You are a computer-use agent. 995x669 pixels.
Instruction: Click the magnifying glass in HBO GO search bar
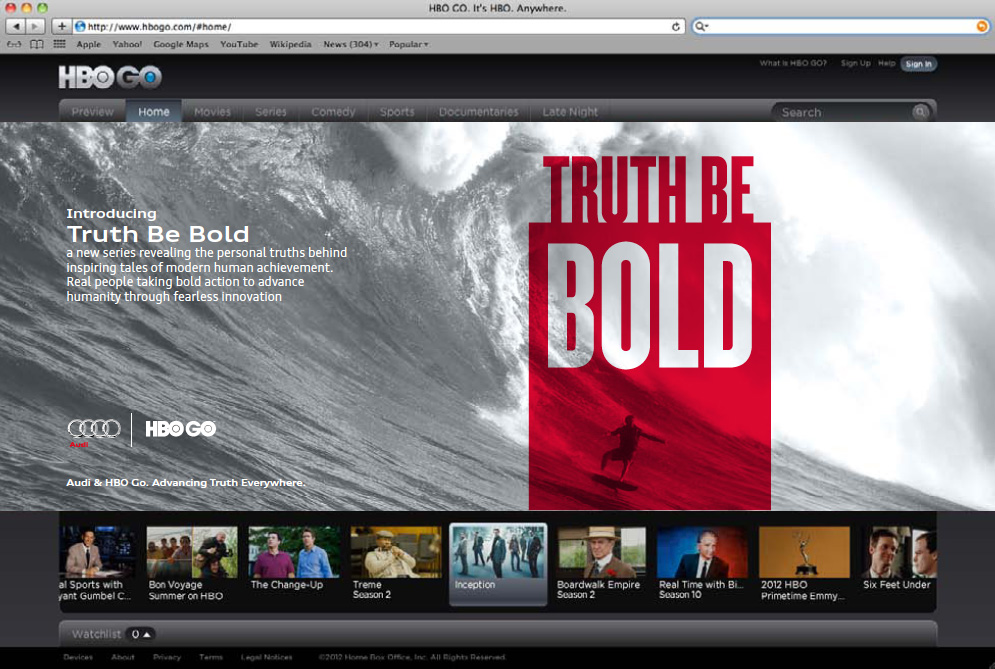[x=920, y=112]
